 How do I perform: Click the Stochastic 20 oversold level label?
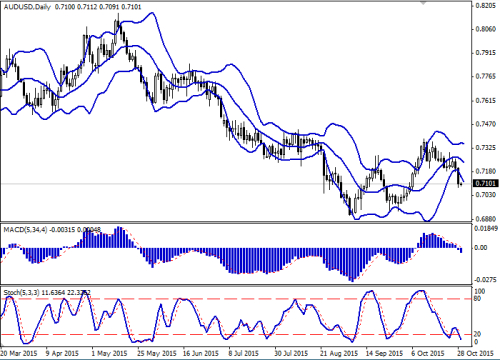pyautogui.click(x=478, y=334)
